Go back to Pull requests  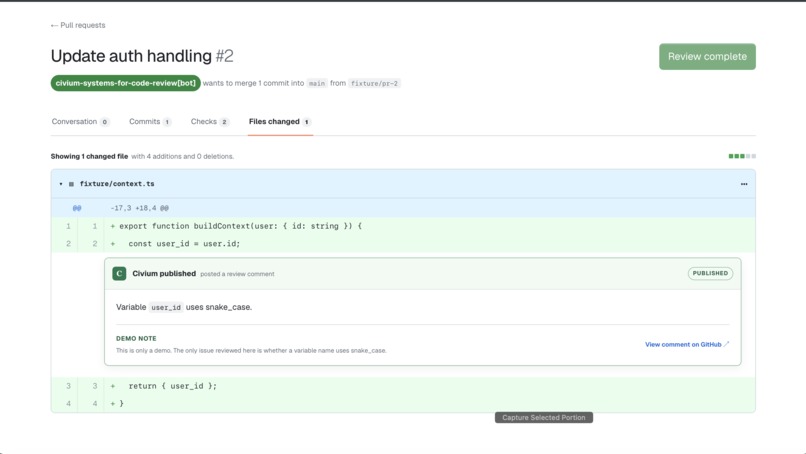(x=78, y=25)
